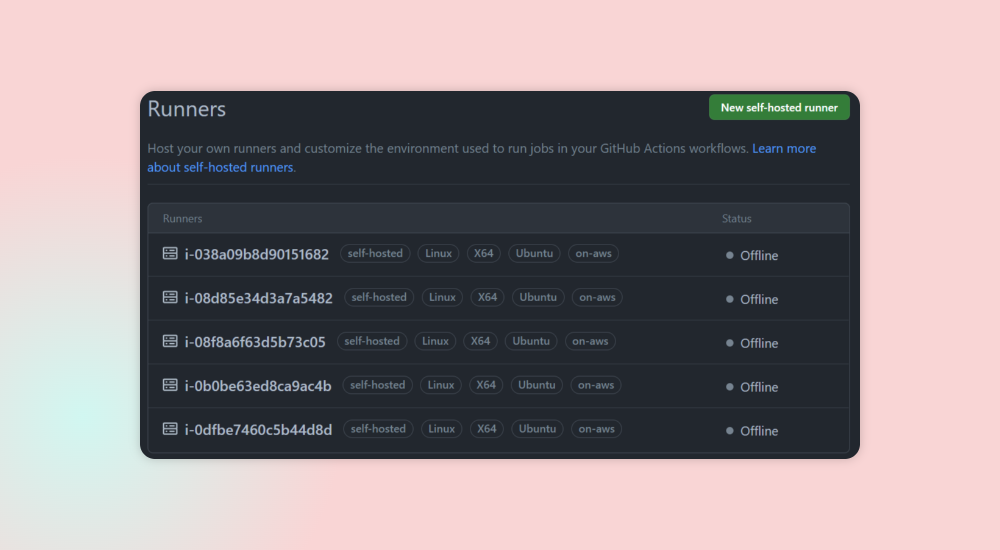Click server icon for runner i-038a09b8d90151682
The height and width of the screenshot is (550, 1000).
(x=170, y=253)
